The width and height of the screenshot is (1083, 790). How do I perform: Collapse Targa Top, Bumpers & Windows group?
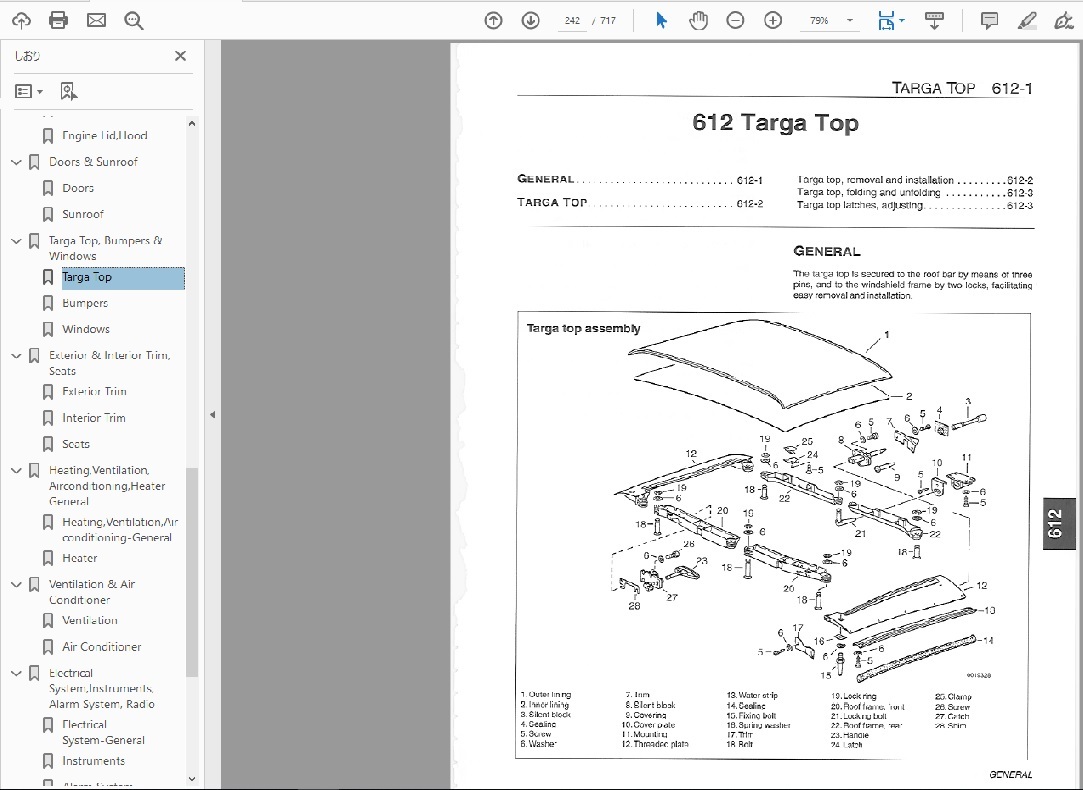click(17, 241)
